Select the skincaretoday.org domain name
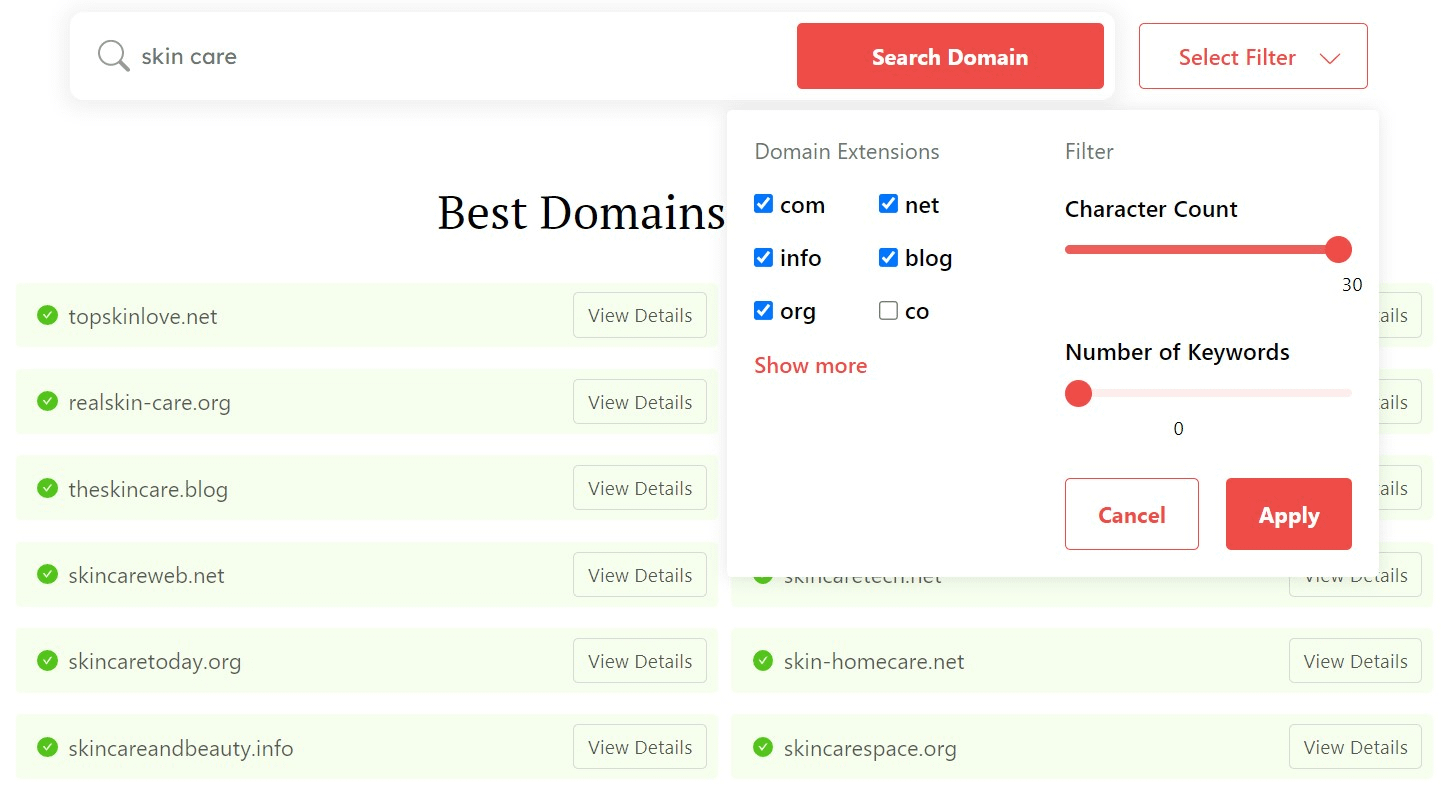The image size is (1441, 797). (x=155, y=662)
